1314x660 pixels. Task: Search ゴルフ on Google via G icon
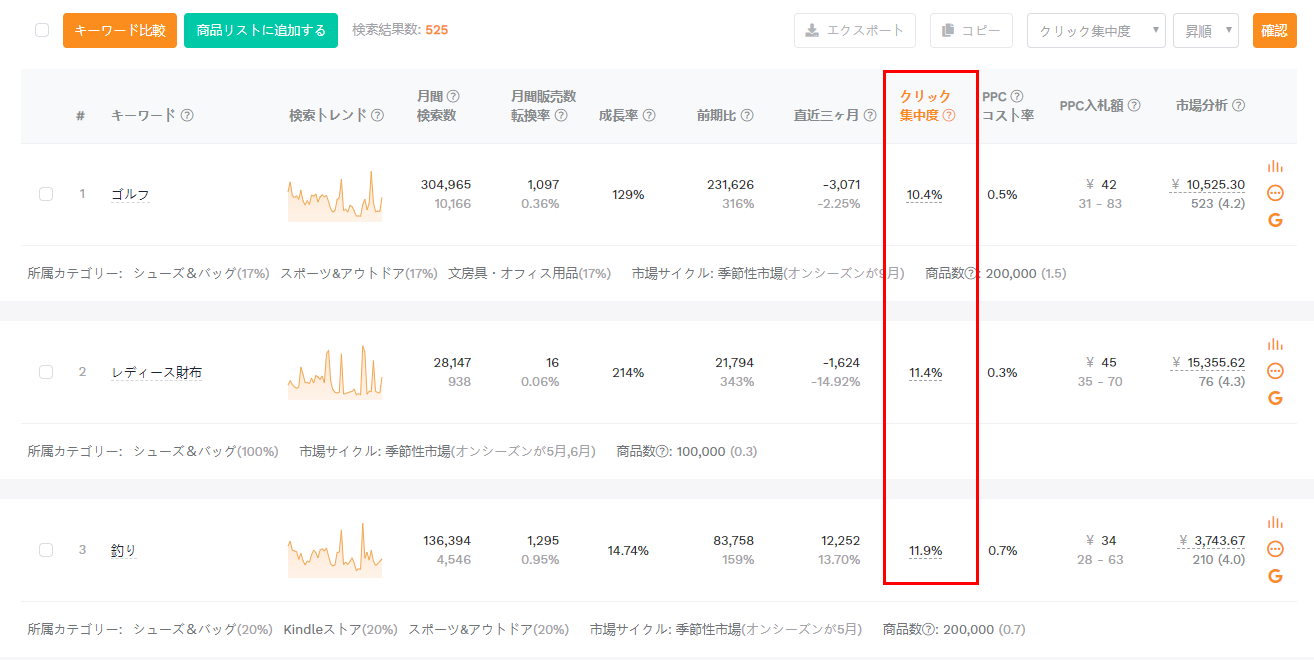click(1275, 220)
